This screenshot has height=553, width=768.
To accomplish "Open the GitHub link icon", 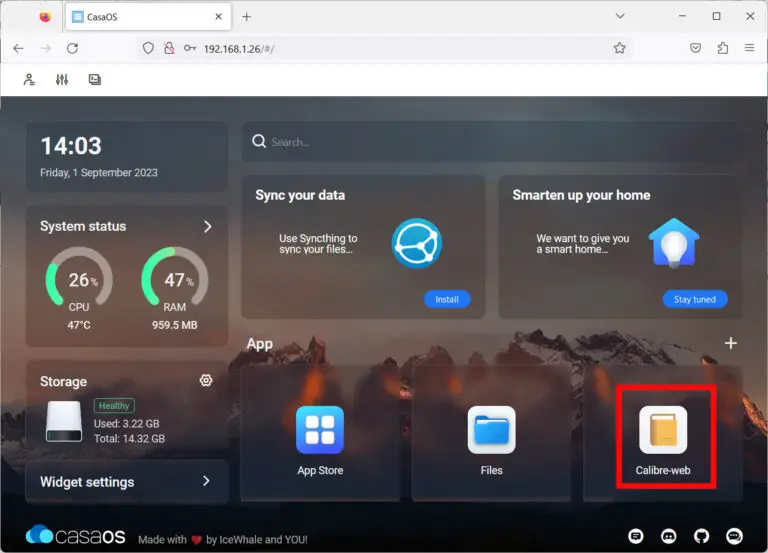I will [702, 536].
